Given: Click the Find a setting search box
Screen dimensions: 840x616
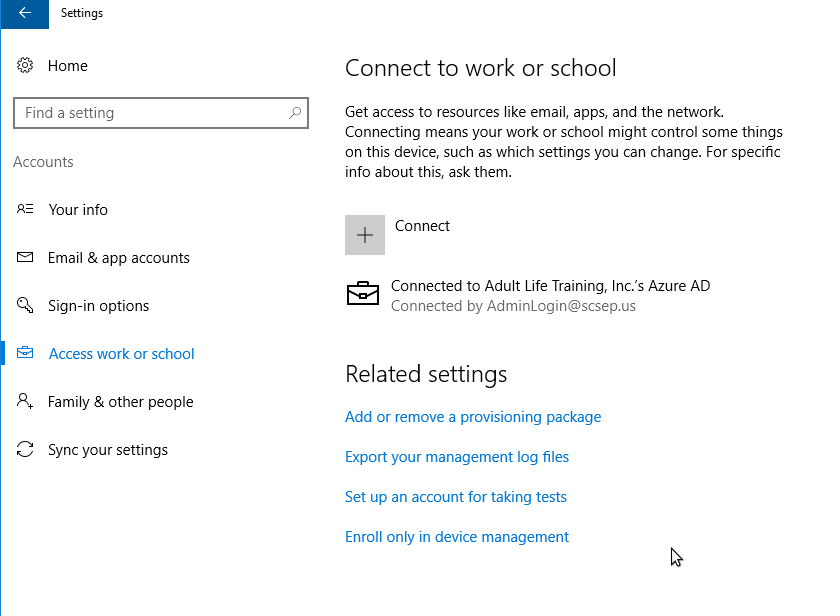Looking at the screenshot, I should point(161,113).
